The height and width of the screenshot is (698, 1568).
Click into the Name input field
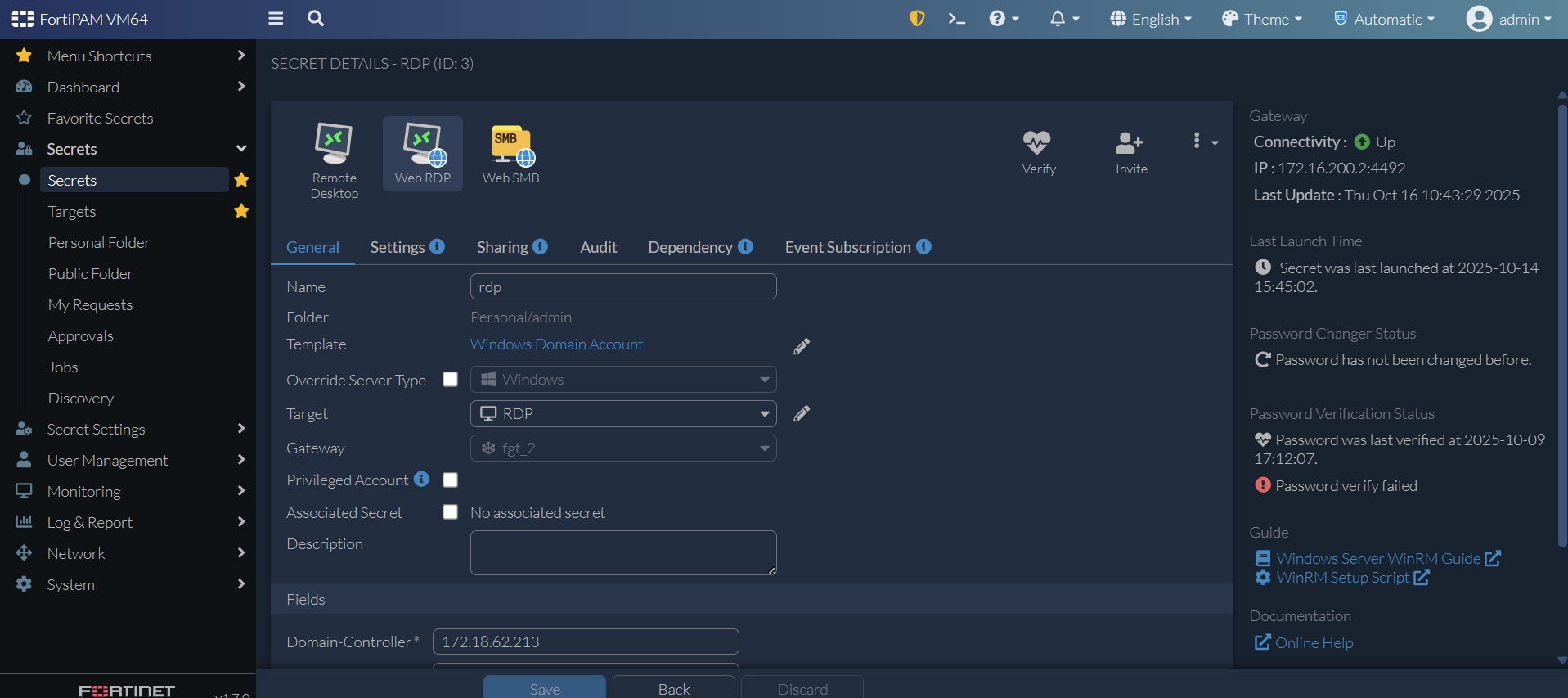[623, 286]
